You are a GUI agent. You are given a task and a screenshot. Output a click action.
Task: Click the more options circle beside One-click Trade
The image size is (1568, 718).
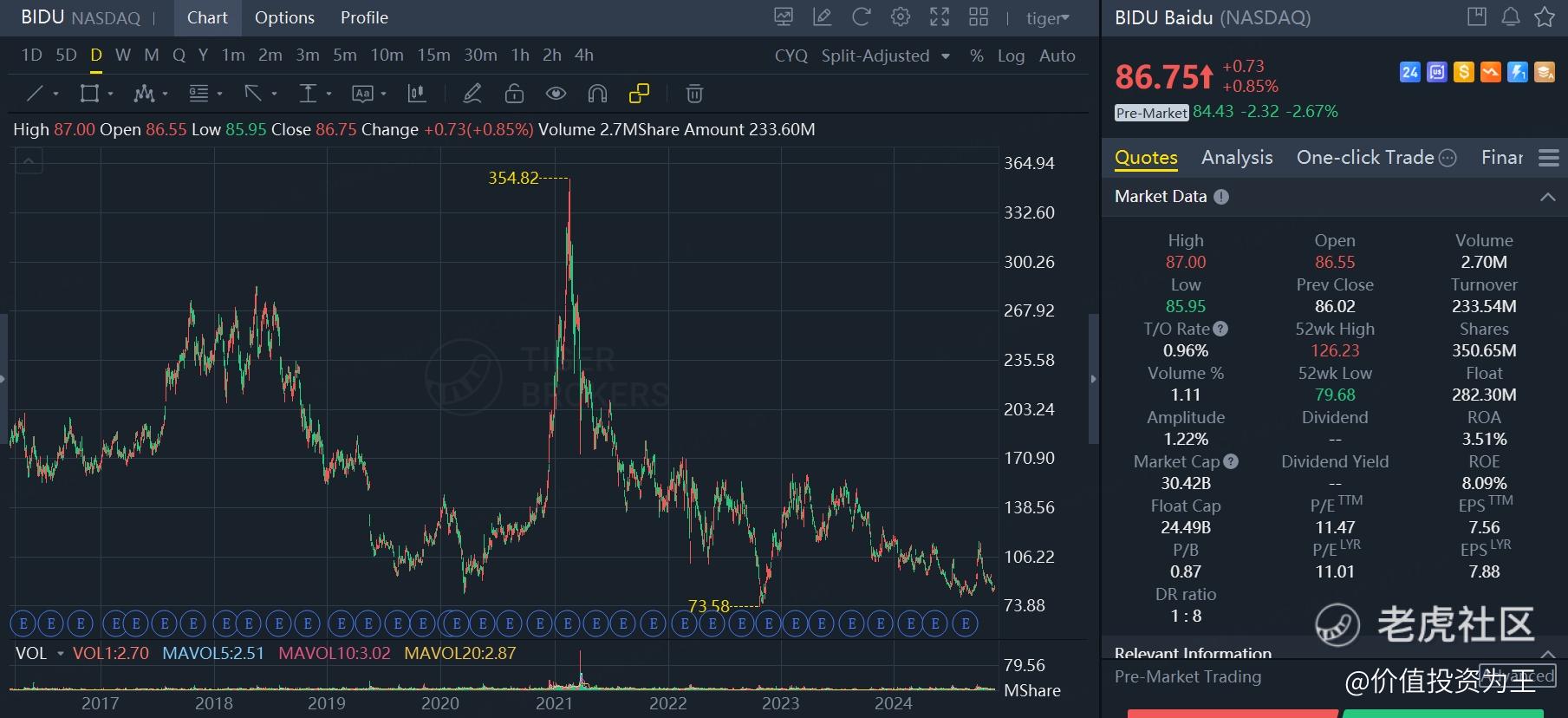tap(1448, 158)
